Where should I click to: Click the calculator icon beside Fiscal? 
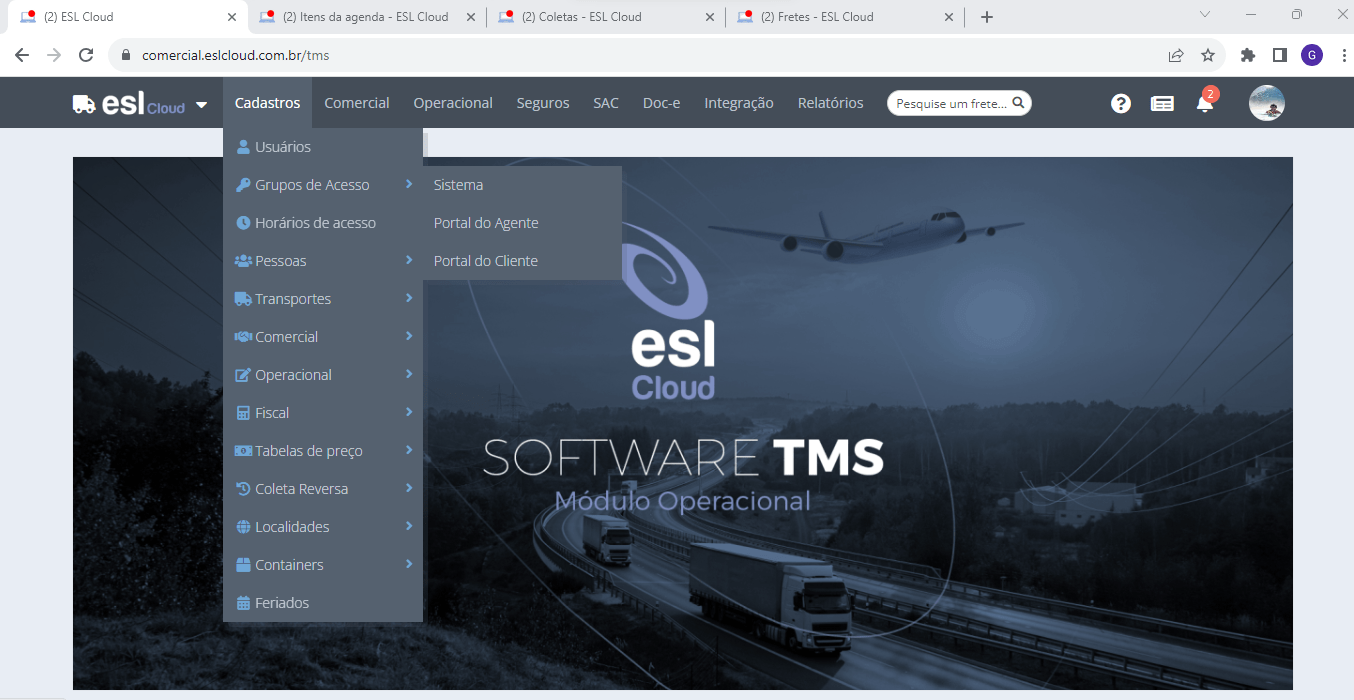243,413
